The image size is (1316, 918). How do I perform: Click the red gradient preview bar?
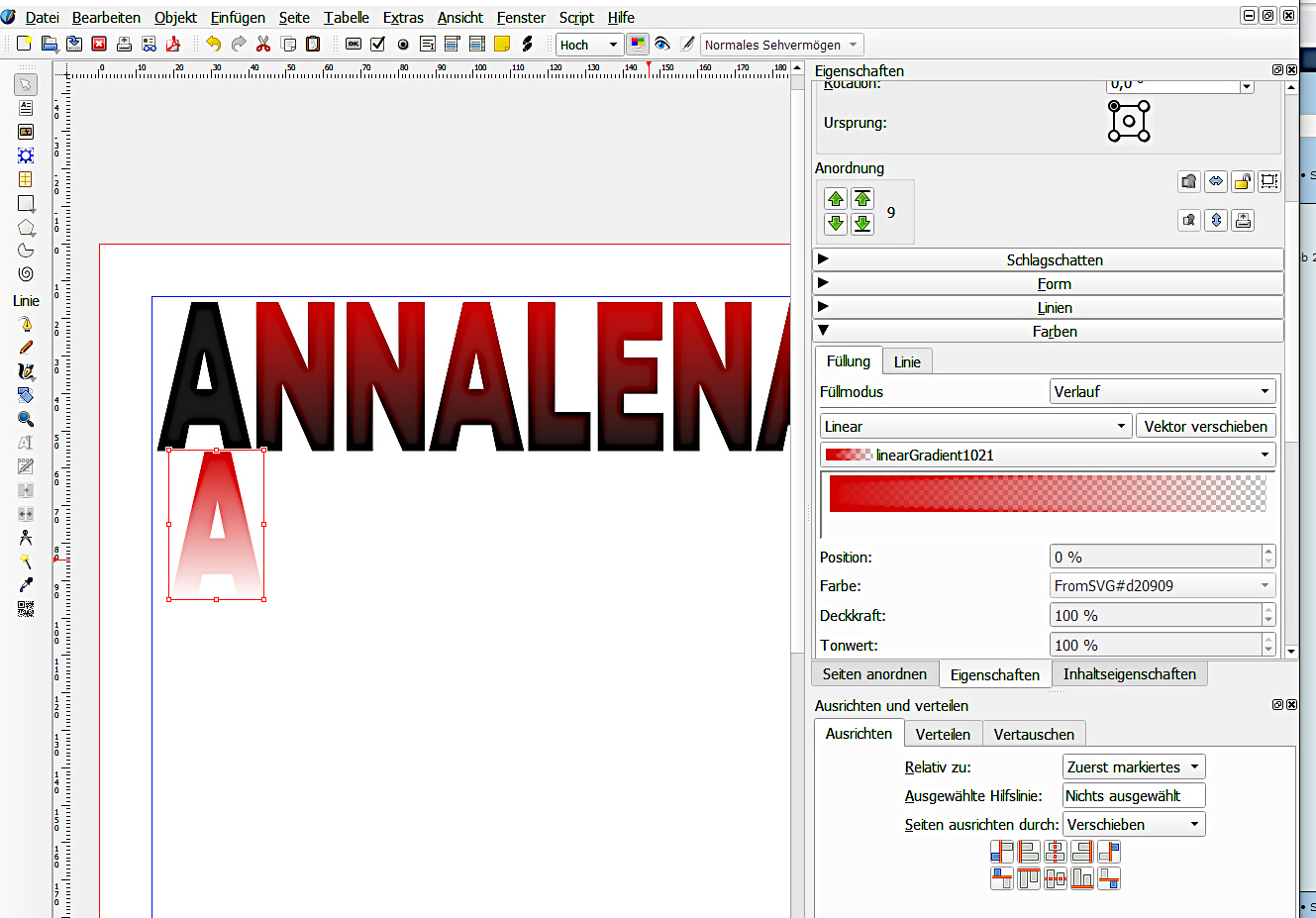coord(1047,494)
